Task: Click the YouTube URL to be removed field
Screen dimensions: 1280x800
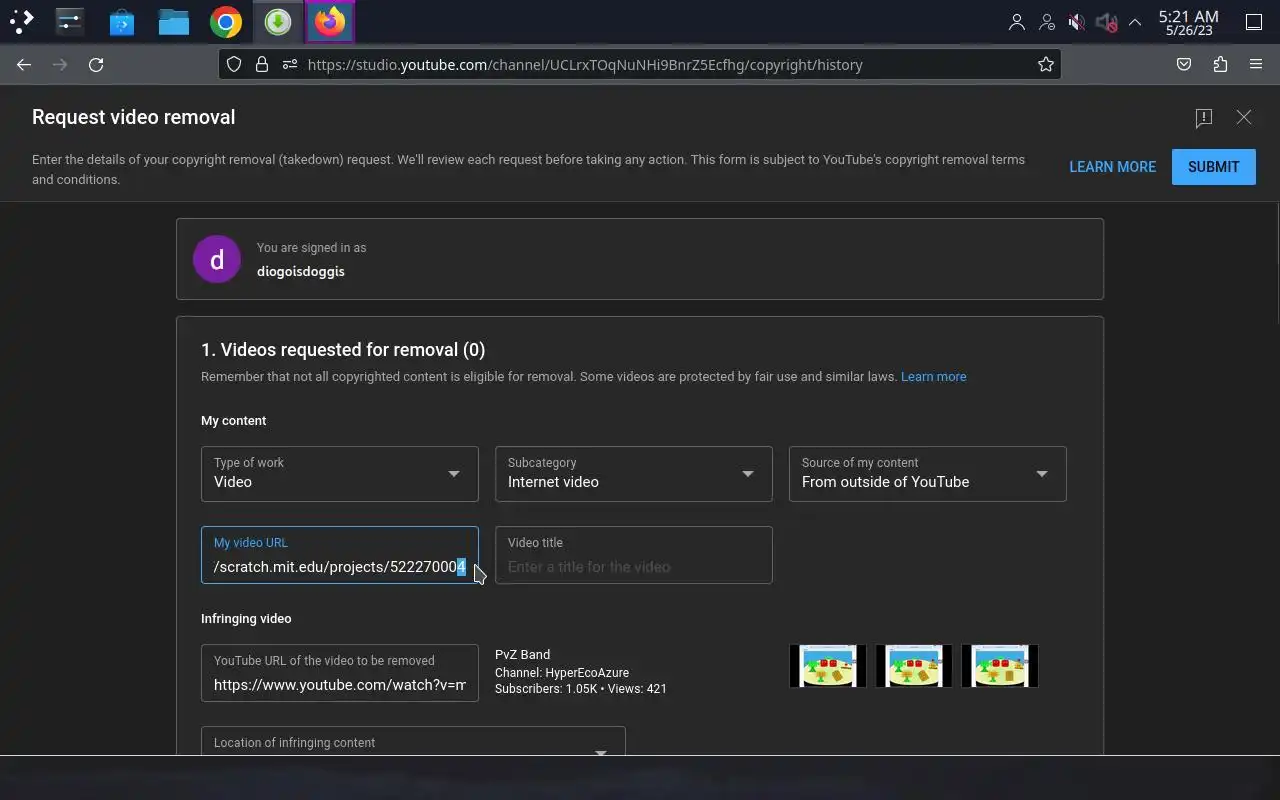Action: [340, 673]
